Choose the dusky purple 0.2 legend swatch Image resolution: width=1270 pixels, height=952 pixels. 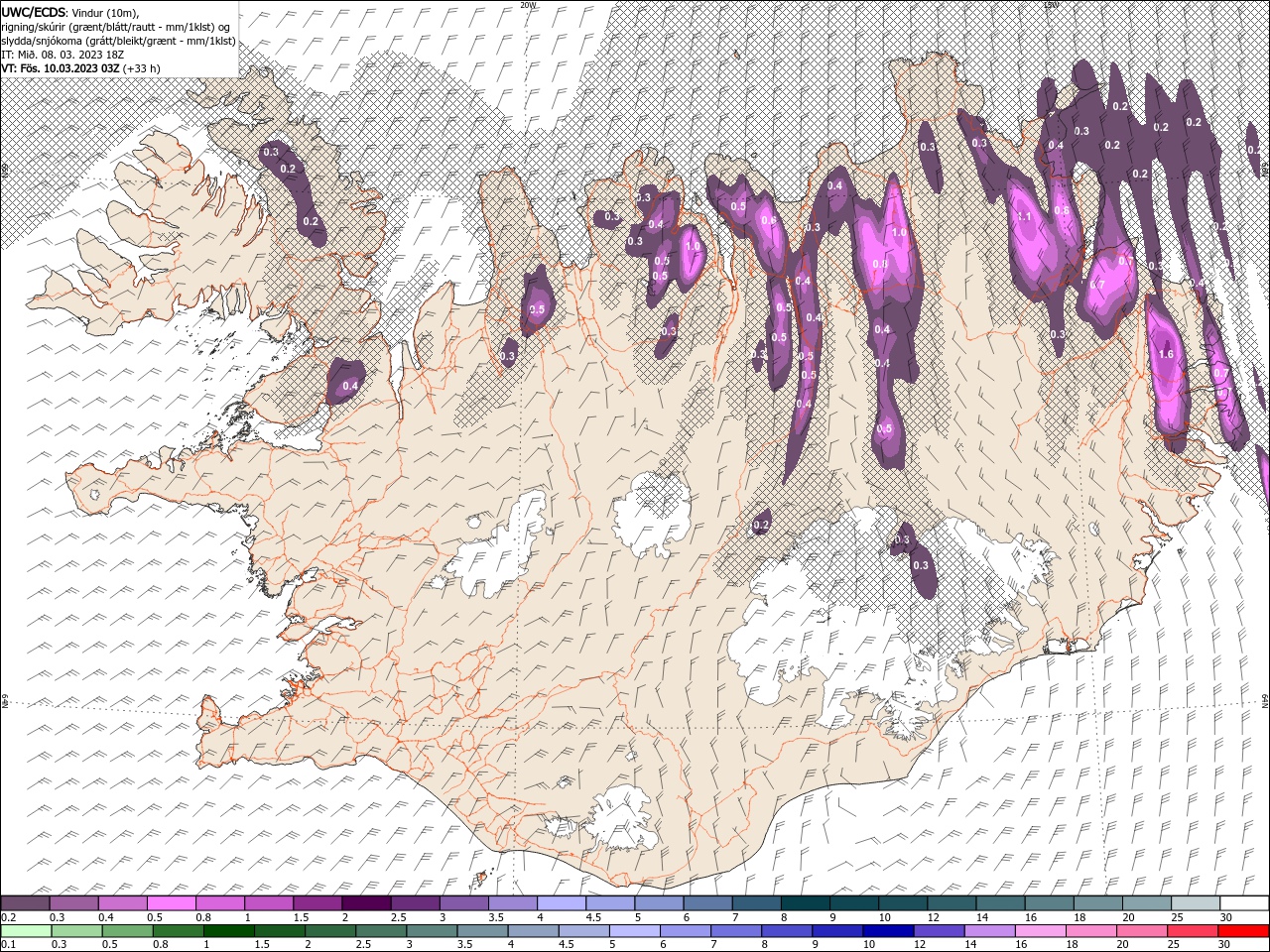(26, 903)
